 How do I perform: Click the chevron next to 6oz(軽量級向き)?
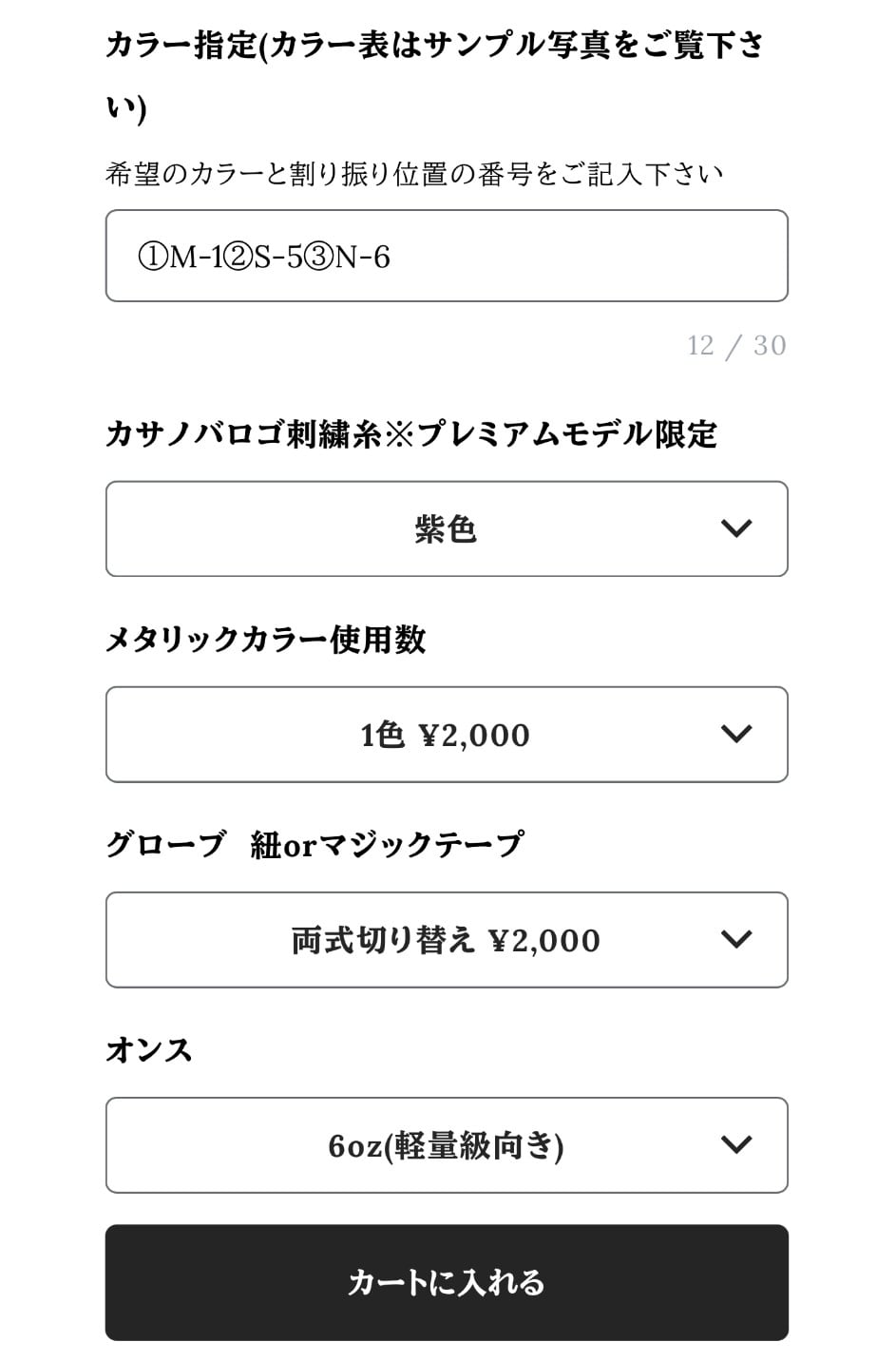pyautogui.click(x=736, y=1144)
